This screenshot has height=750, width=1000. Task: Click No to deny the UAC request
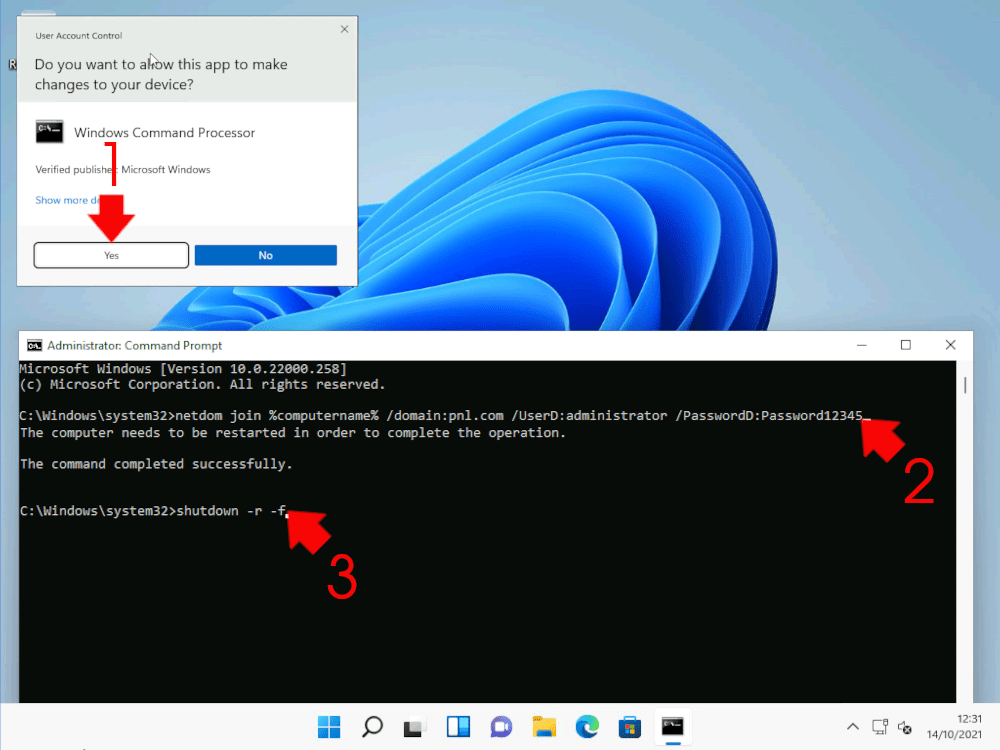pyautogui.click(x=265, y=255)
